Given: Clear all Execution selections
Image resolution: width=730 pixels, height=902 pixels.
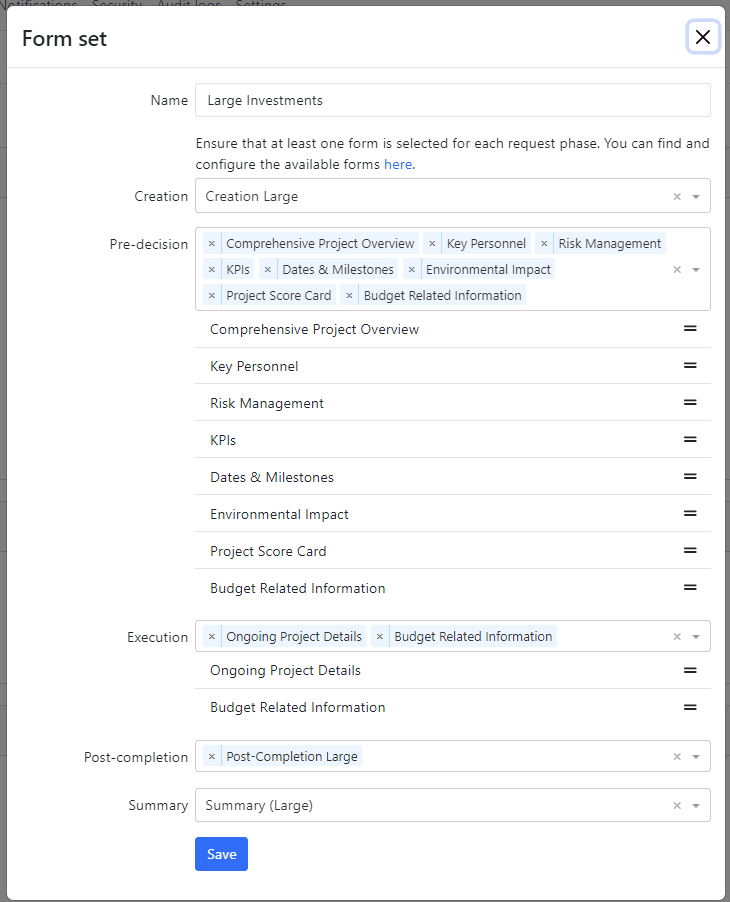Looking at the screenshot, I should pyautogui.click(x=677, y=637).
